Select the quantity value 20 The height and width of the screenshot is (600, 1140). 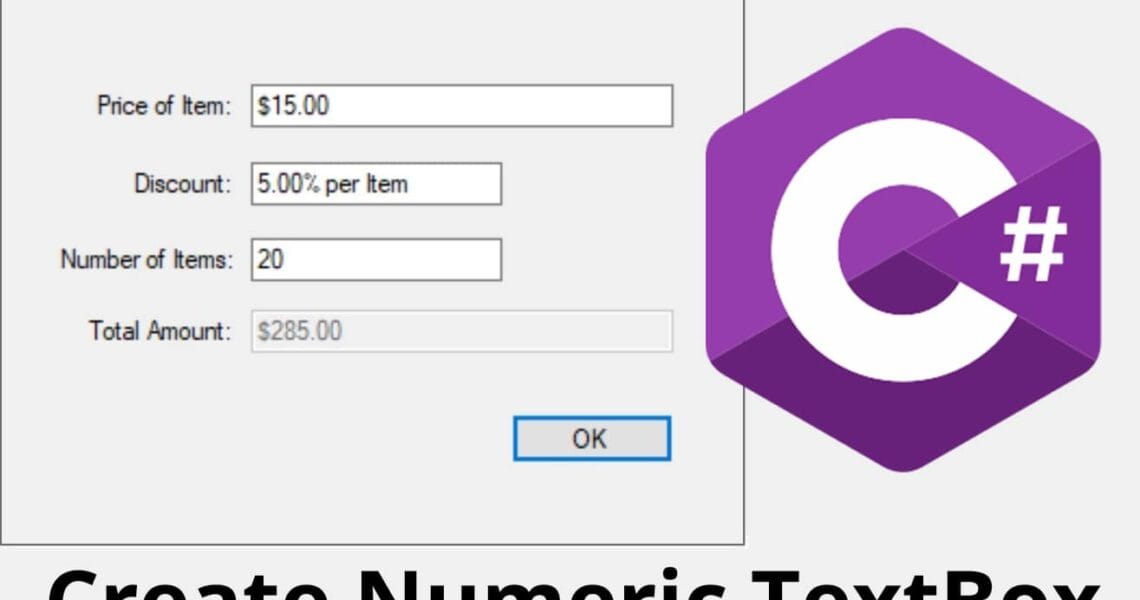(x=268, y=260)
